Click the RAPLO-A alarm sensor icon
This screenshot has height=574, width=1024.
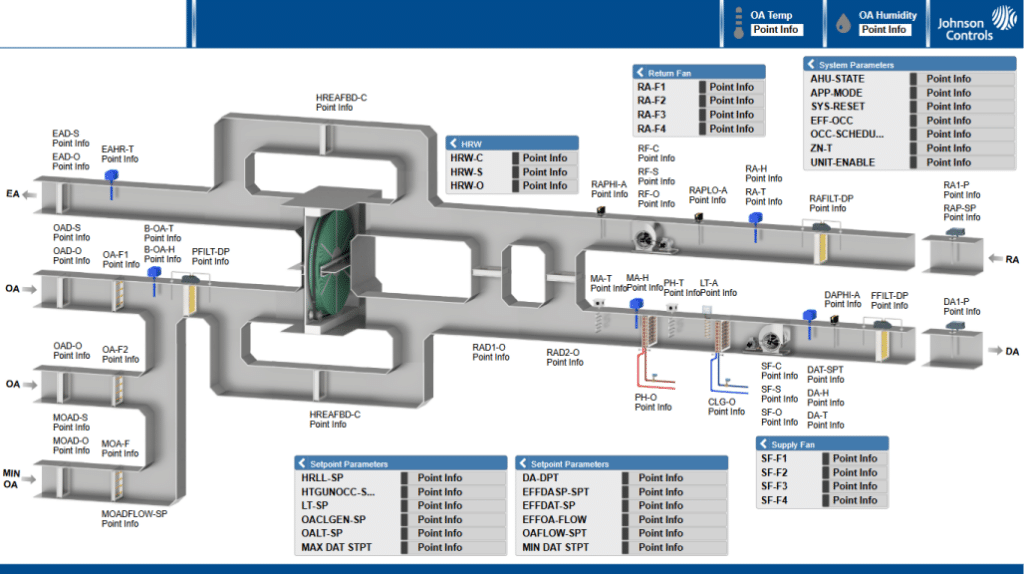[698, 217]
